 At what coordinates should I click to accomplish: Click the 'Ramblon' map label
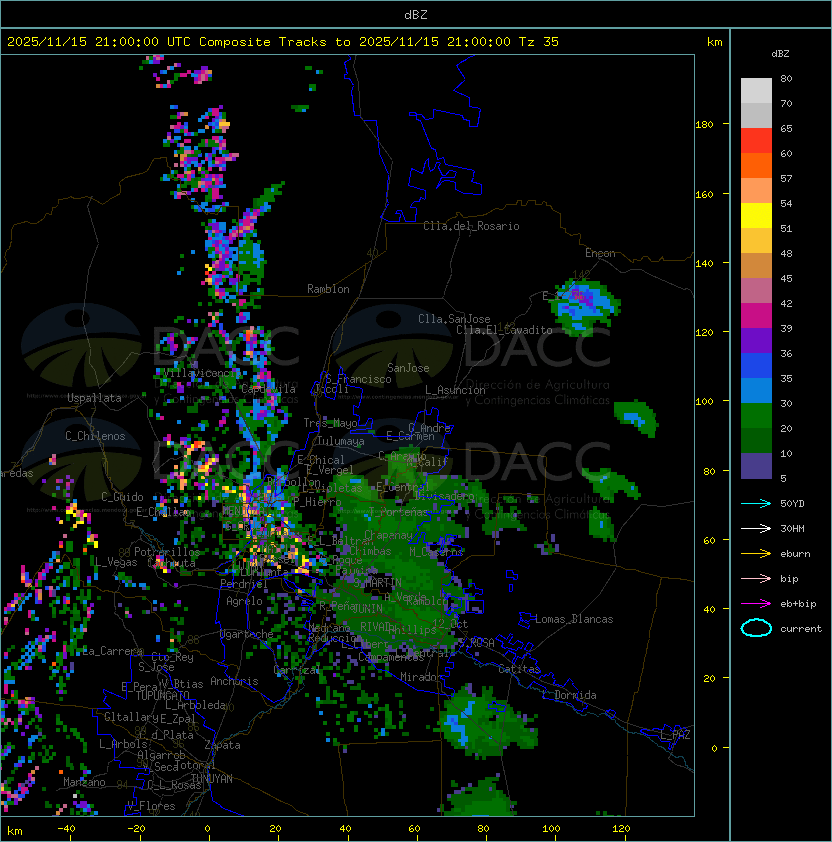click(328, 289)
